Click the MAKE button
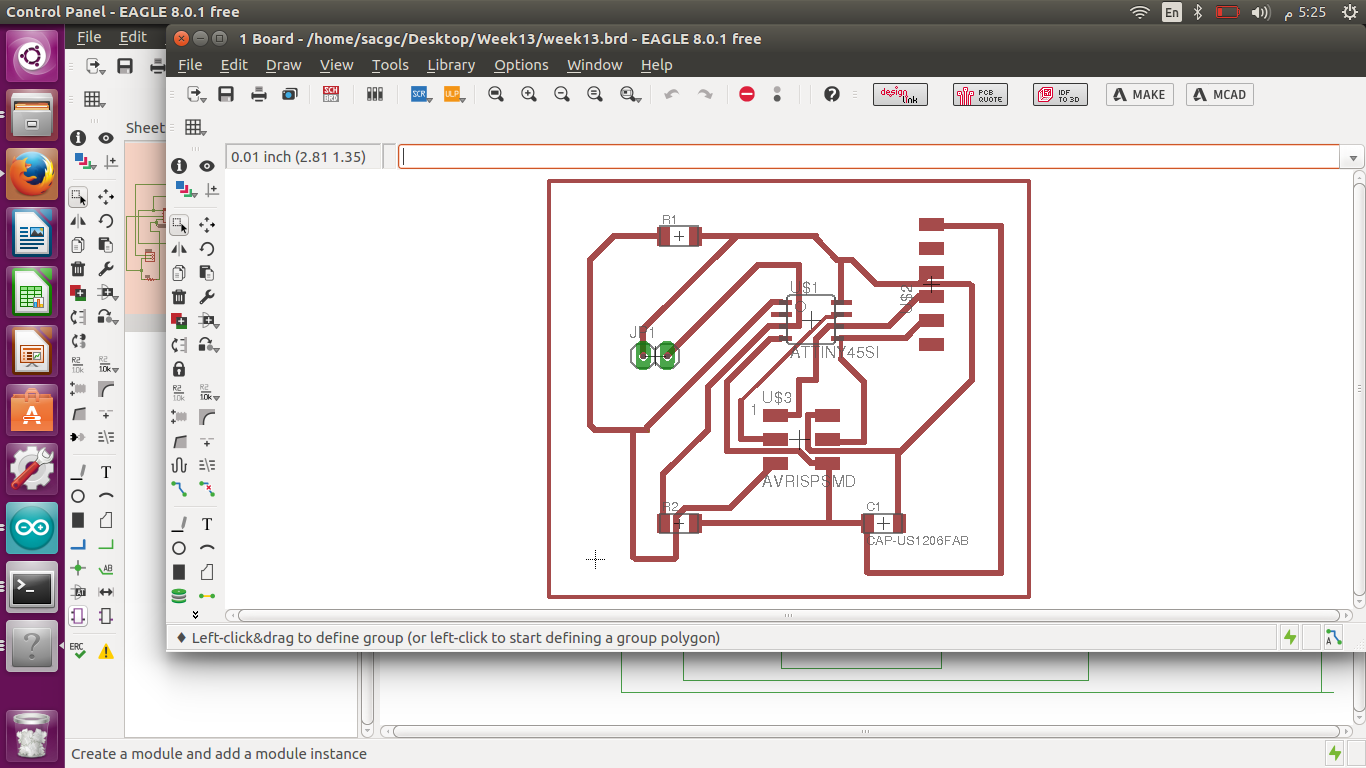1366x768 pixels. coord(1139,95)
